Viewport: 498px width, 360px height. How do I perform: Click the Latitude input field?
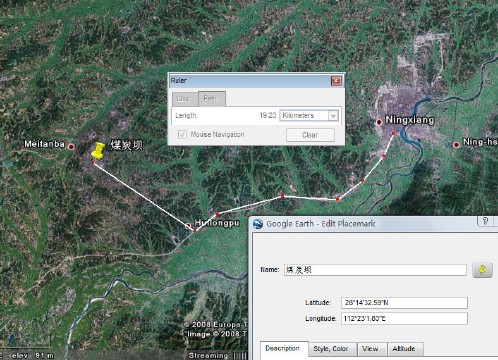click(404, 303)
